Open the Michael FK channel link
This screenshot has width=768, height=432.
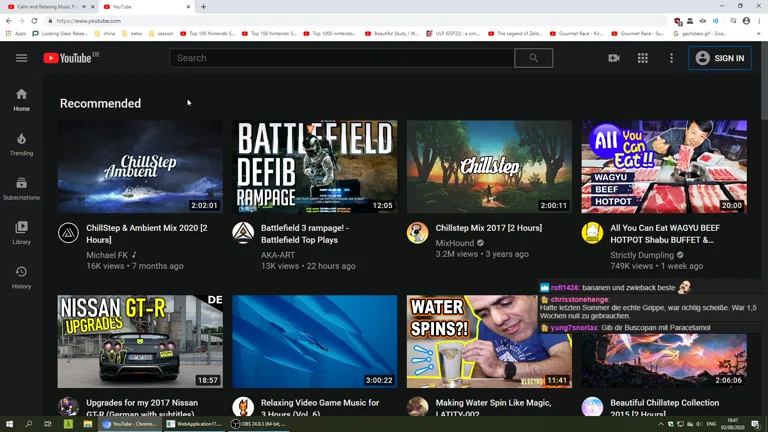pyautogui.click(x=107, y=255)
